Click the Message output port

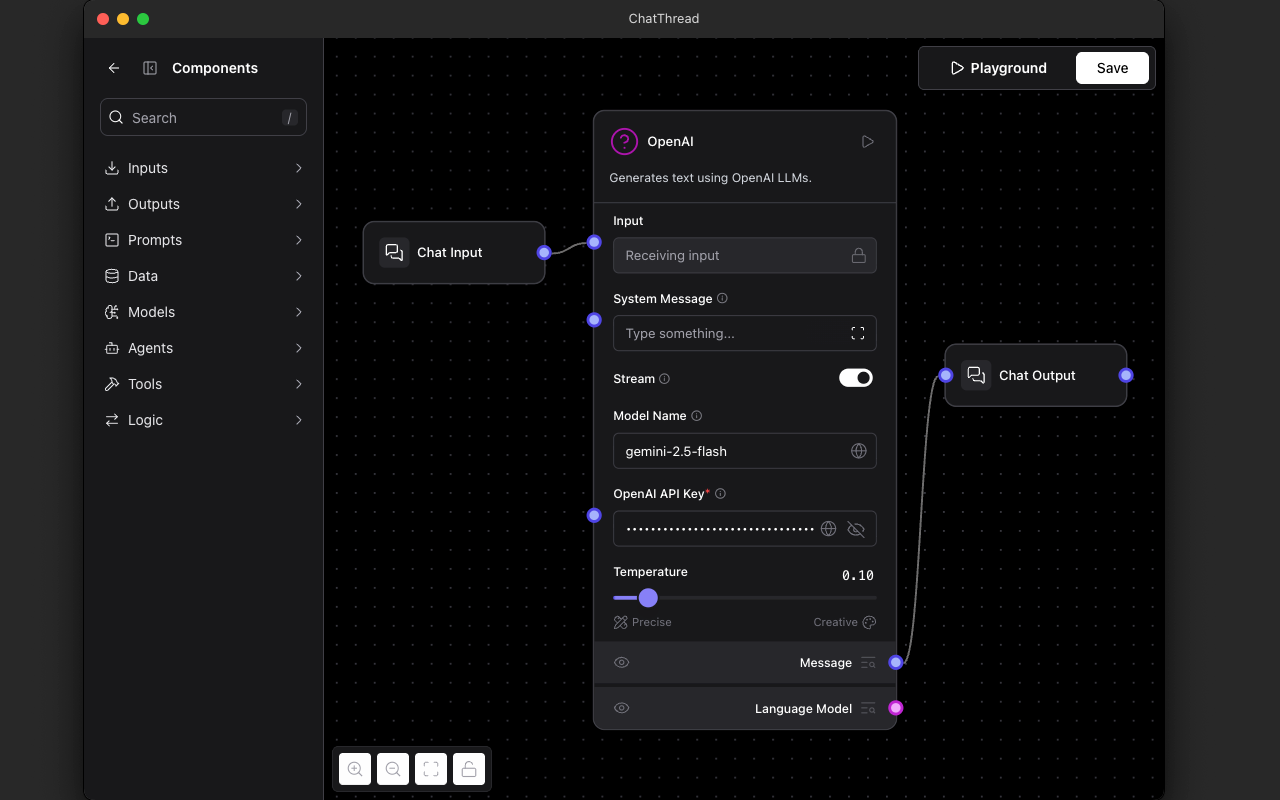point(896,662)
